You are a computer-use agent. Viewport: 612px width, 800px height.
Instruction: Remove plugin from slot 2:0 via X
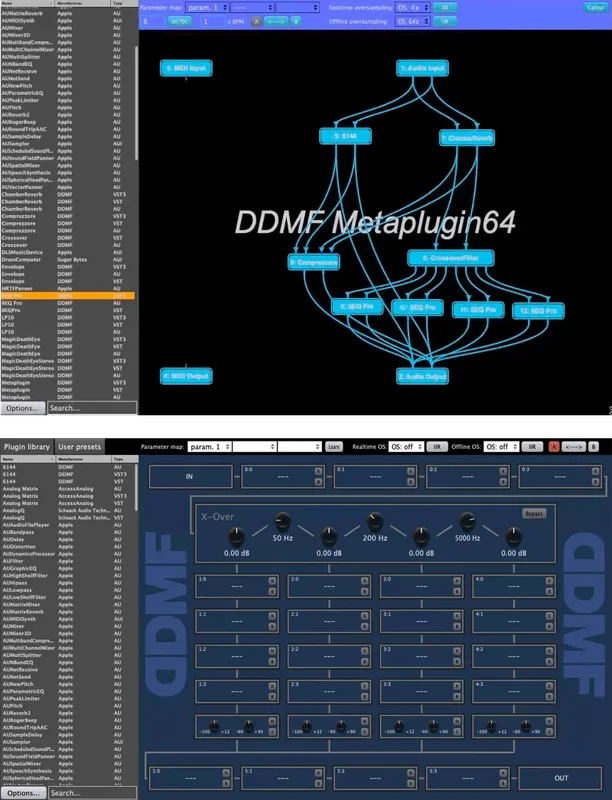click(x=365, y=581)
